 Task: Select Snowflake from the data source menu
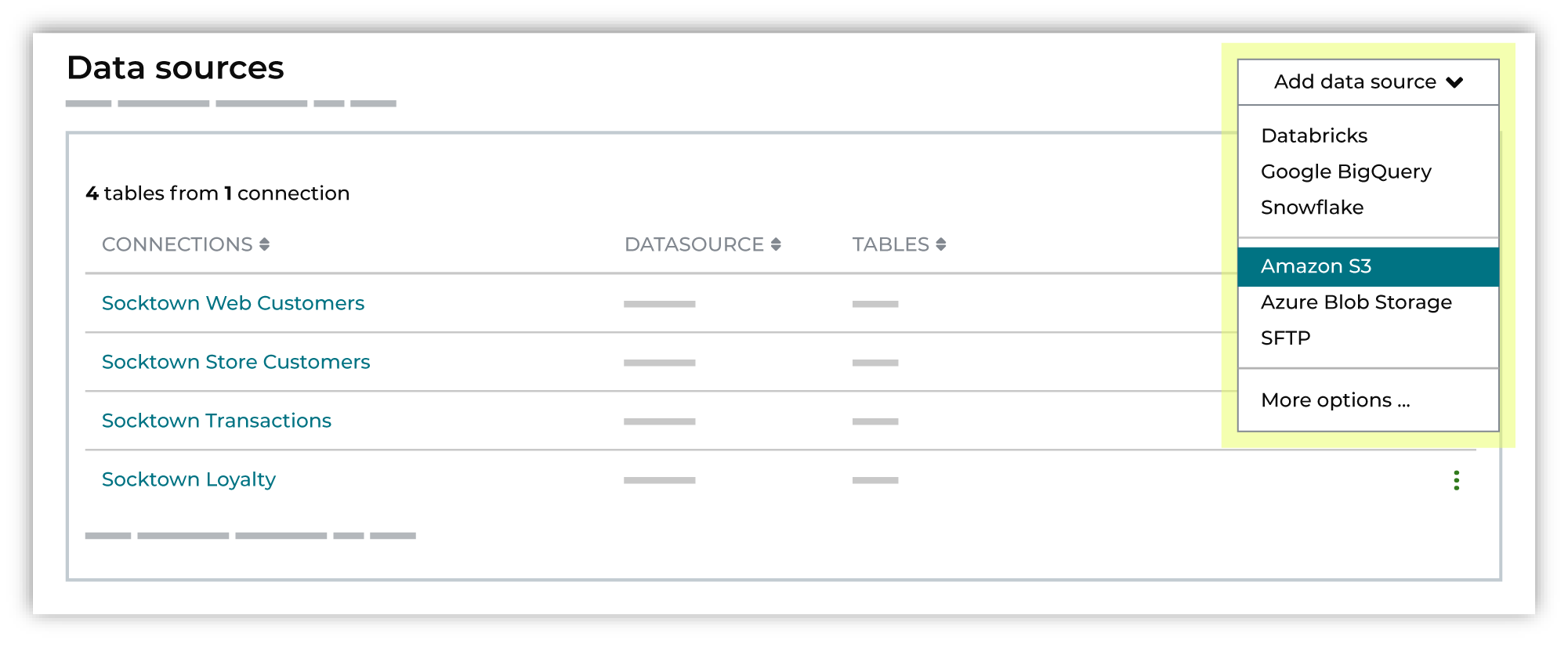tap(1312, 207)
